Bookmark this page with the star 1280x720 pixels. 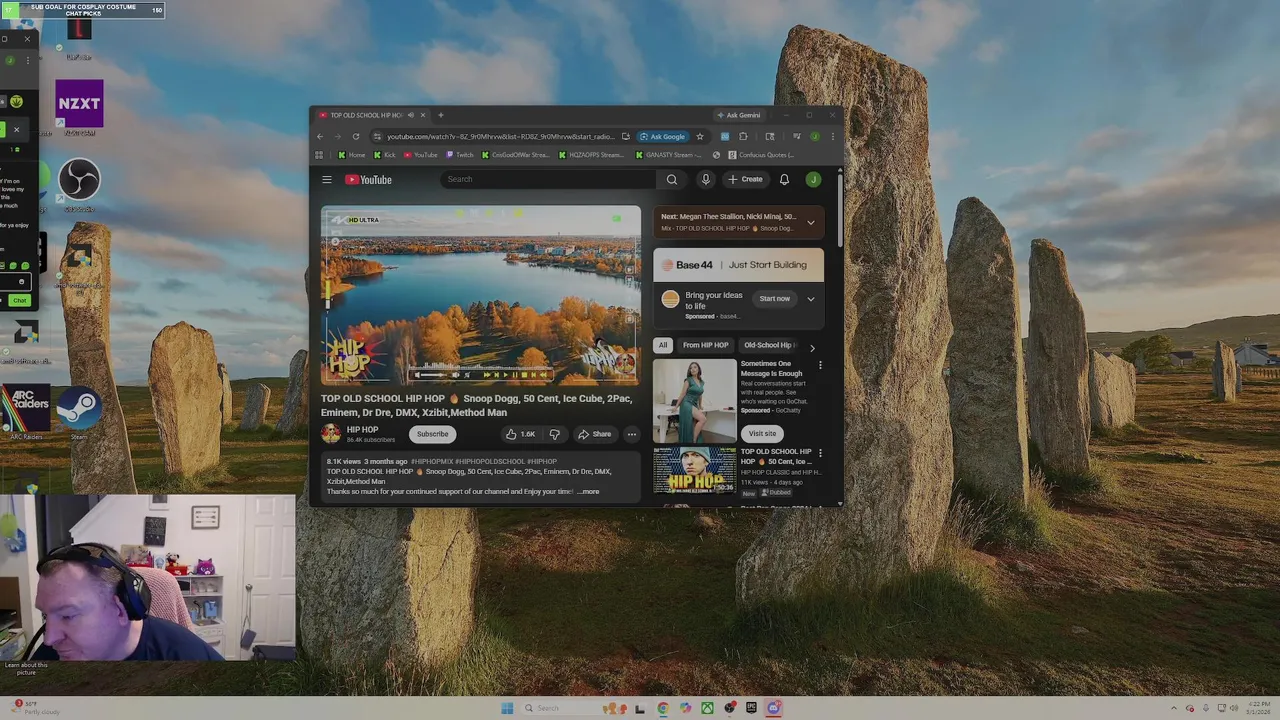(700, 136)
